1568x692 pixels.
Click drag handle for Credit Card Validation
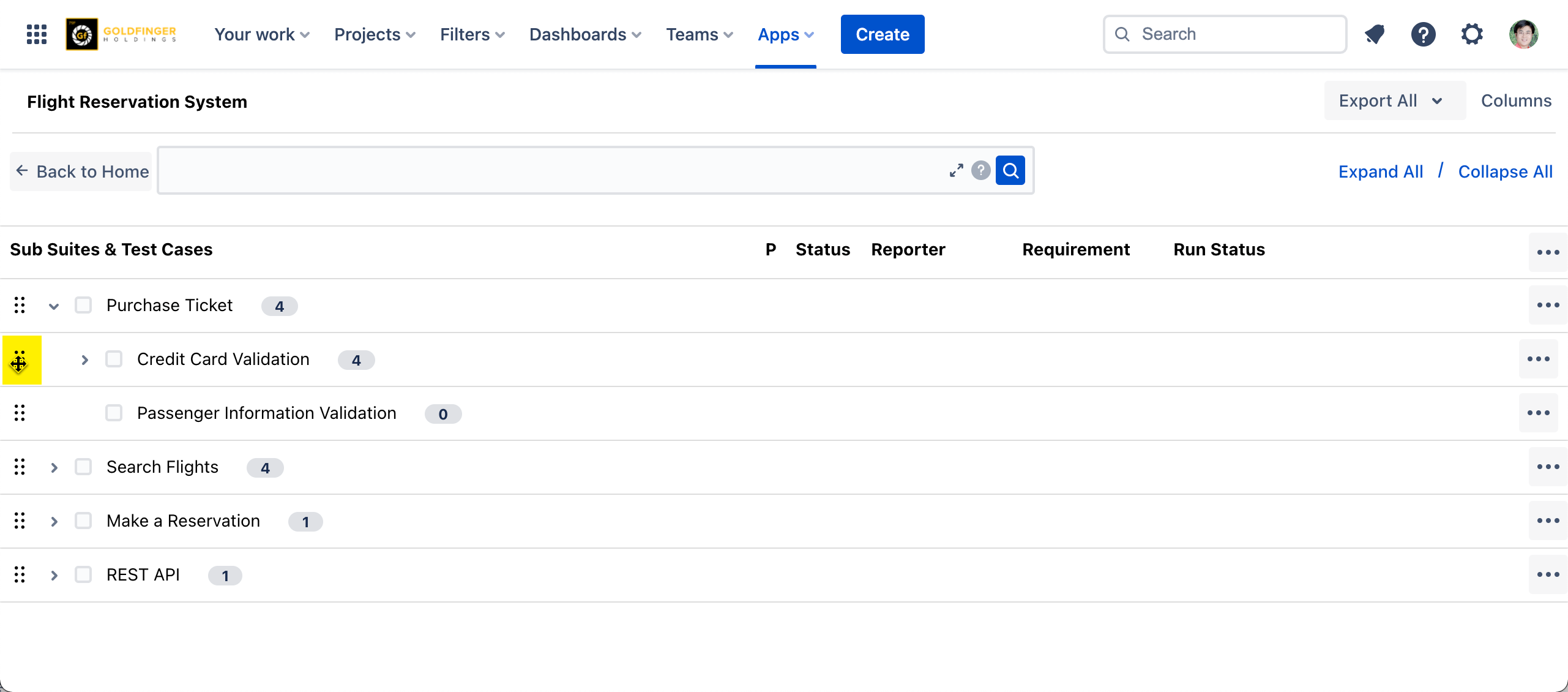coord(20,360)
